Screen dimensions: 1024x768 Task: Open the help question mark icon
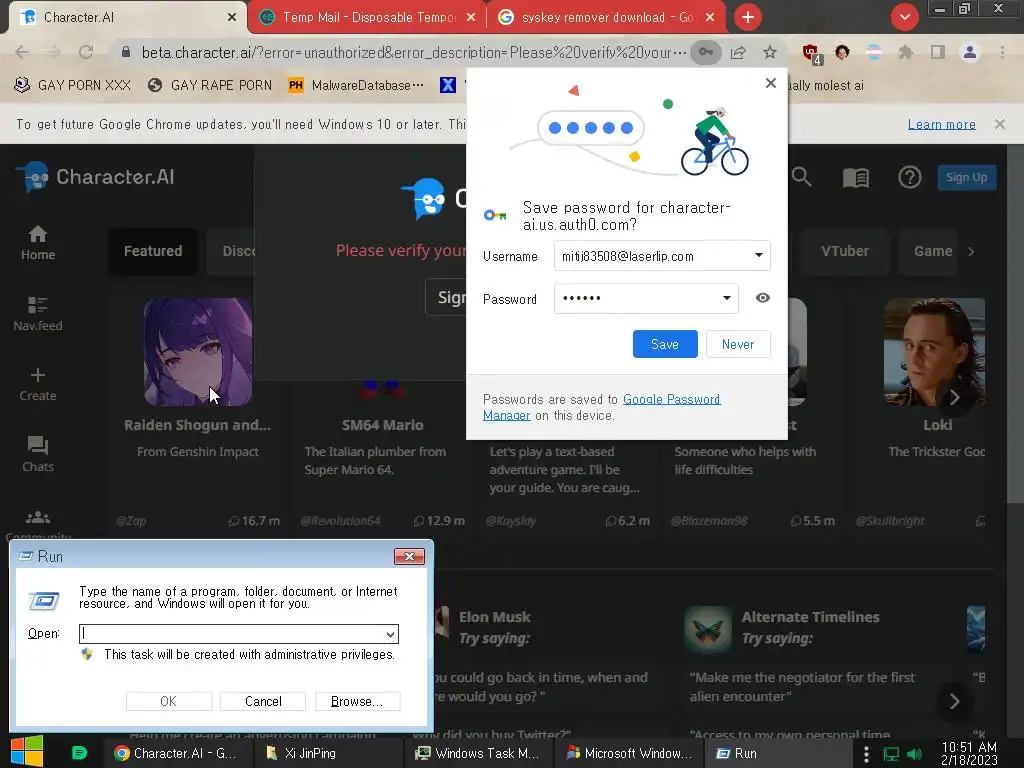click(x=909, y=177)
